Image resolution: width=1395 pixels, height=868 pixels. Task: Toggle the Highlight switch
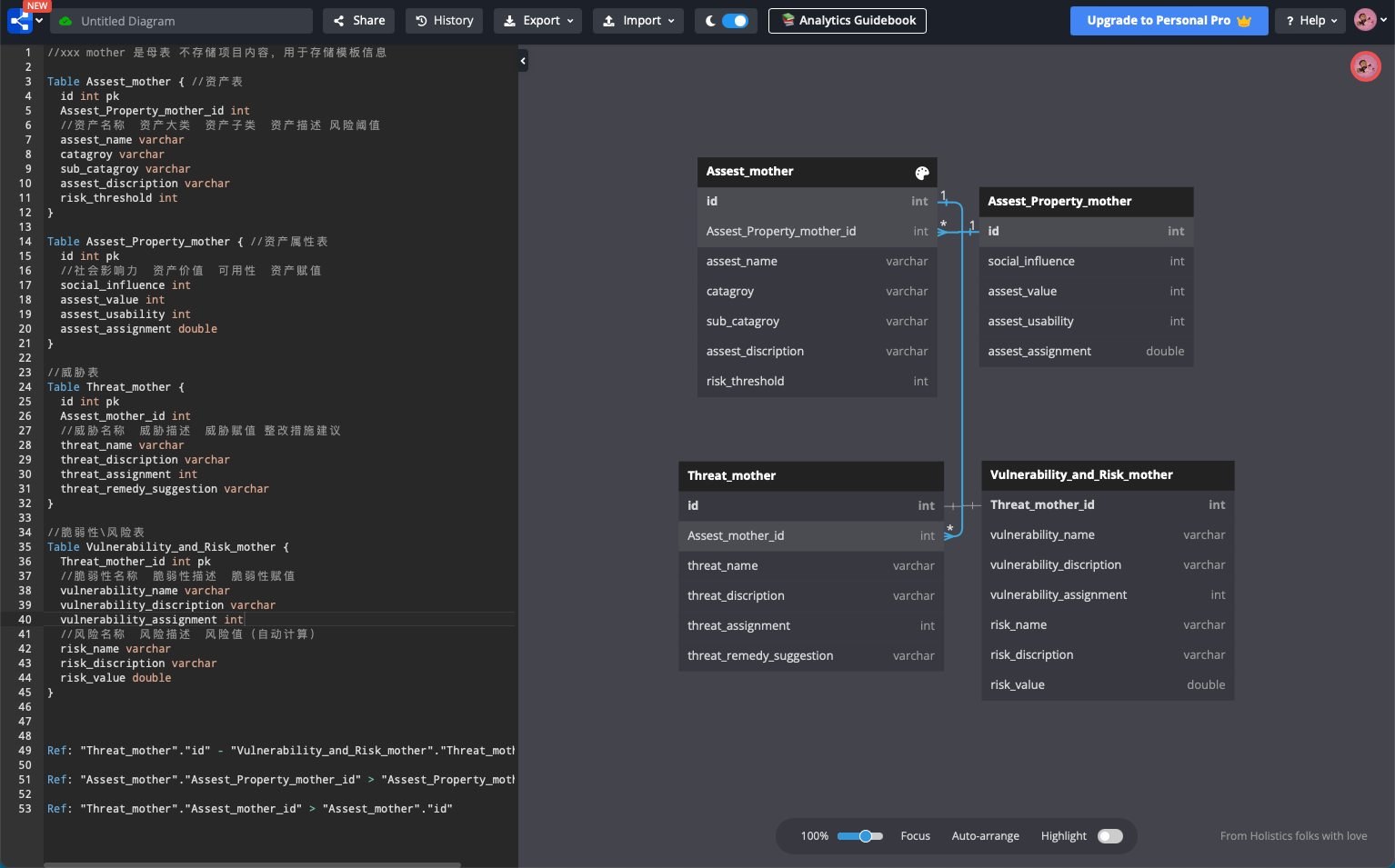pyautogui.click(x=1109, y=836)
